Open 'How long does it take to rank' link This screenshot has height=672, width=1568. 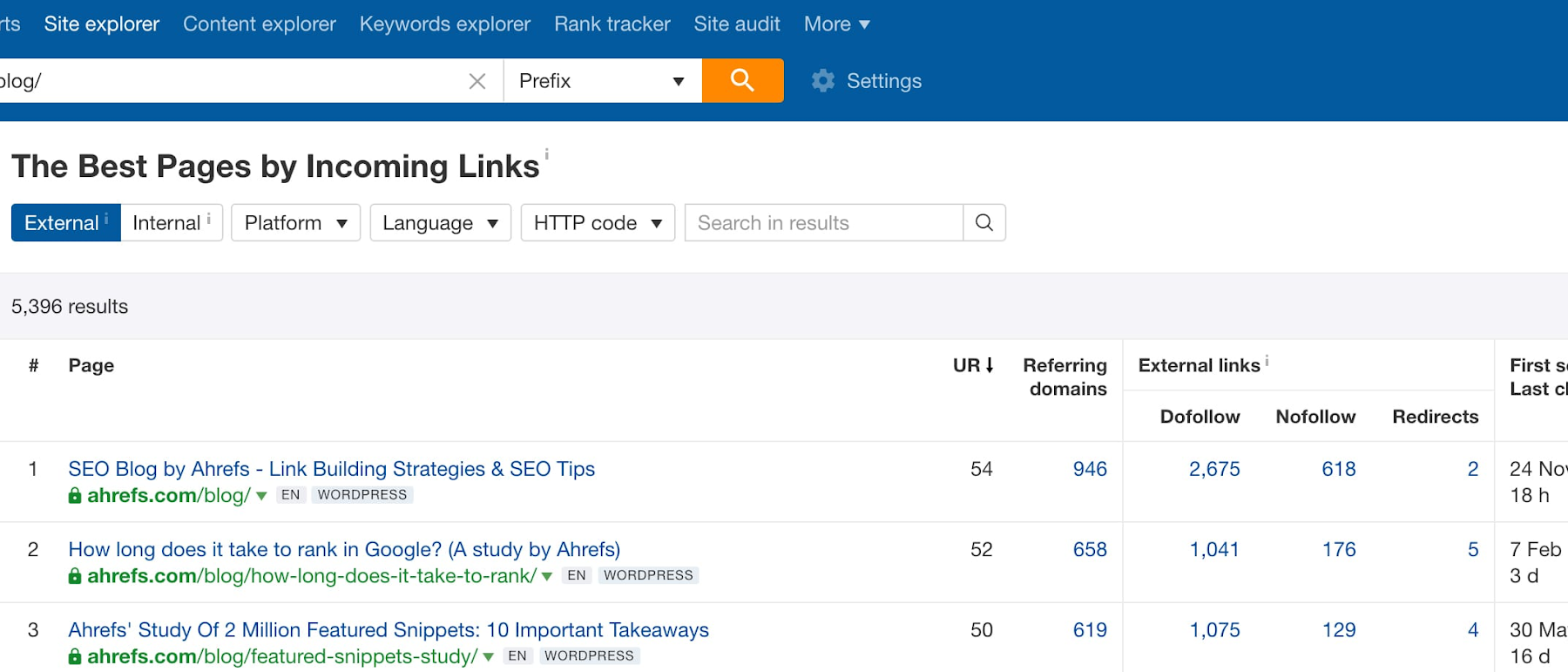pyautogui.click(x=344, y=550)
